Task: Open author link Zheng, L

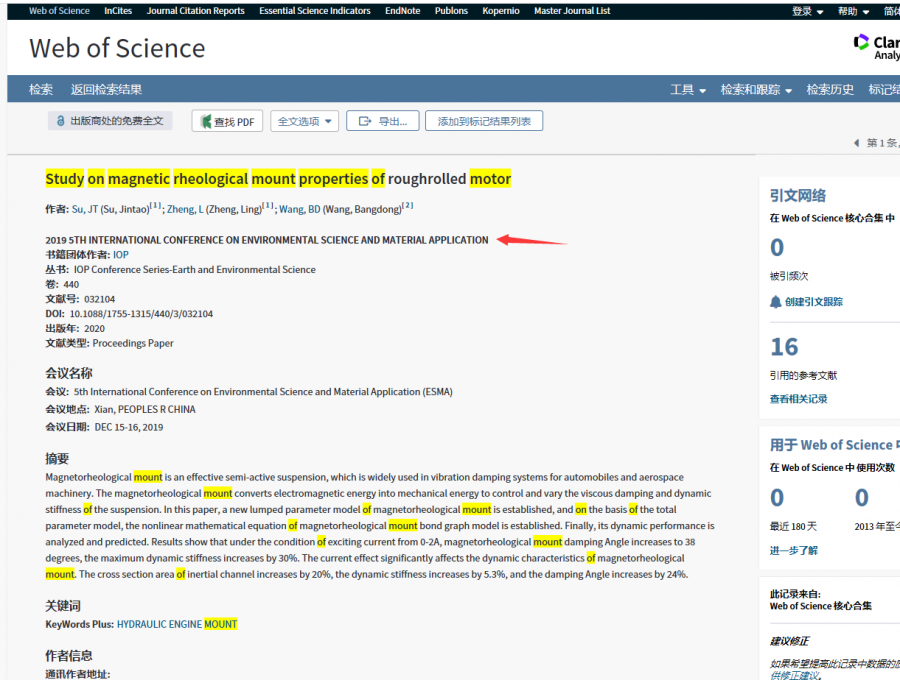Action: coord(185,209)
